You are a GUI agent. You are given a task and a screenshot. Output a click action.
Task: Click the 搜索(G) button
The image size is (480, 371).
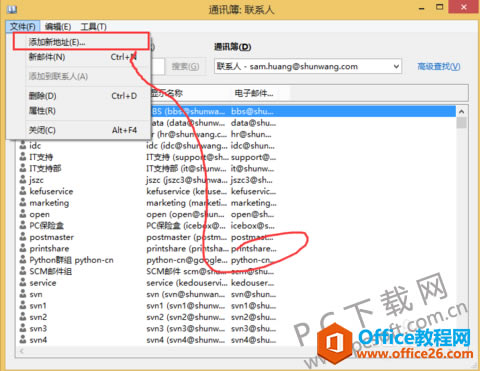[185, 67]
